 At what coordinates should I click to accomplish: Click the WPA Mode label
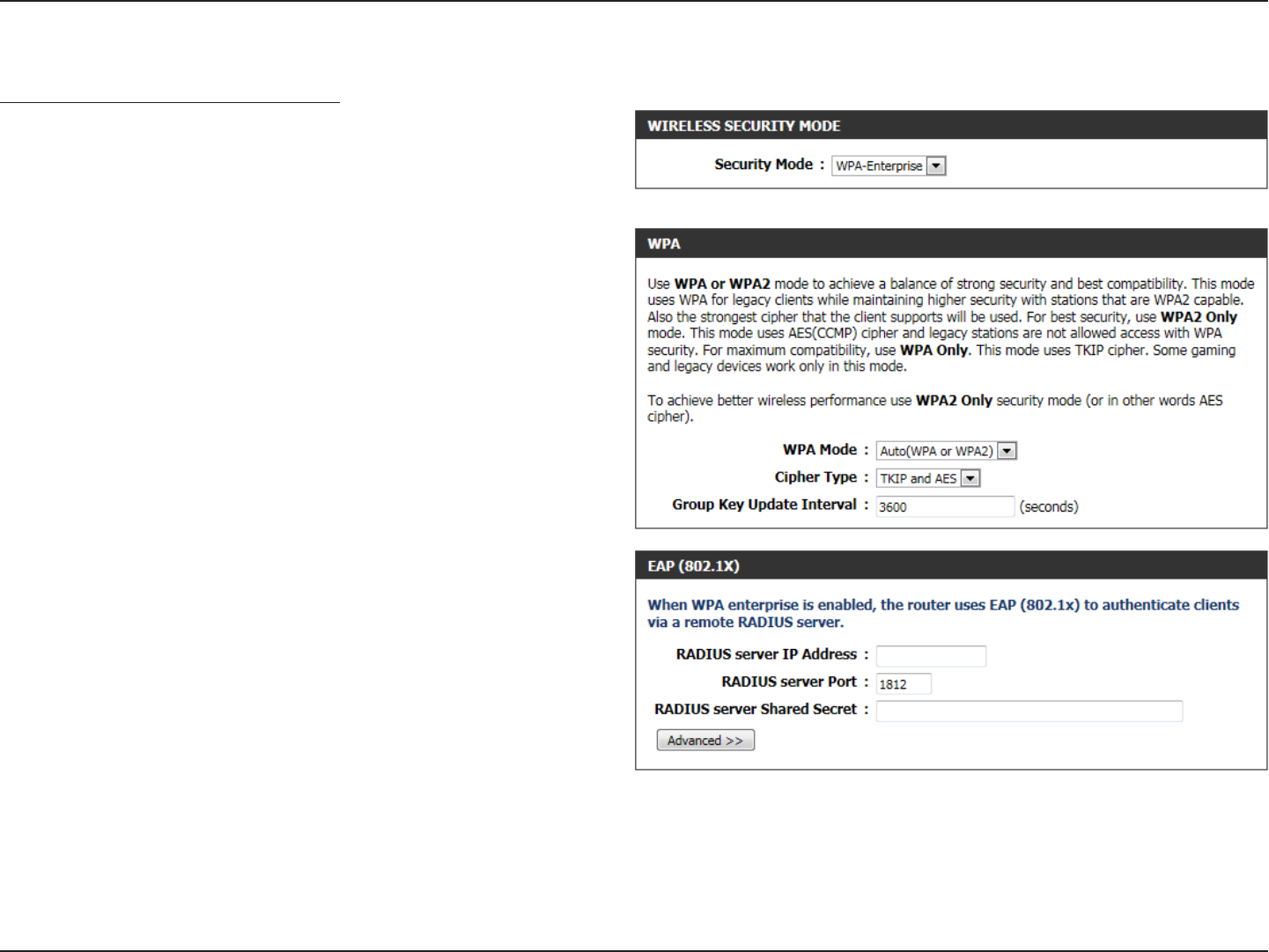820,450
